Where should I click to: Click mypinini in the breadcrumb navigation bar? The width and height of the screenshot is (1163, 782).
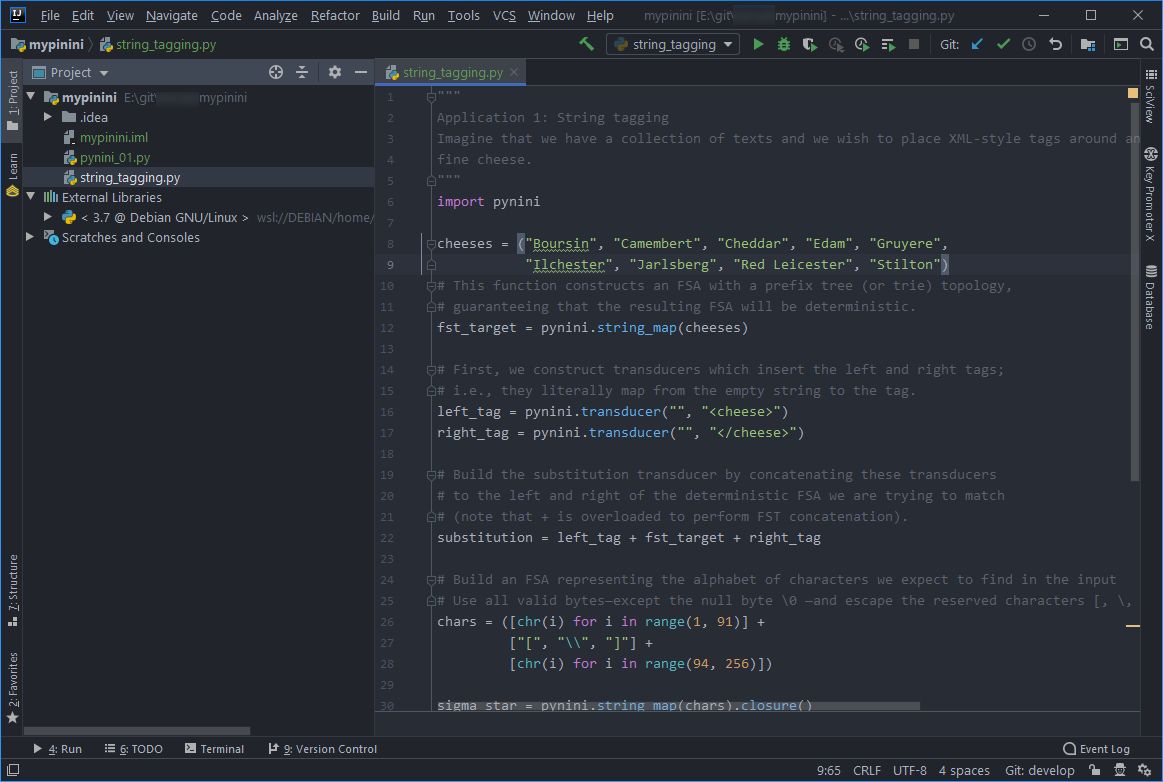point(47,45)
